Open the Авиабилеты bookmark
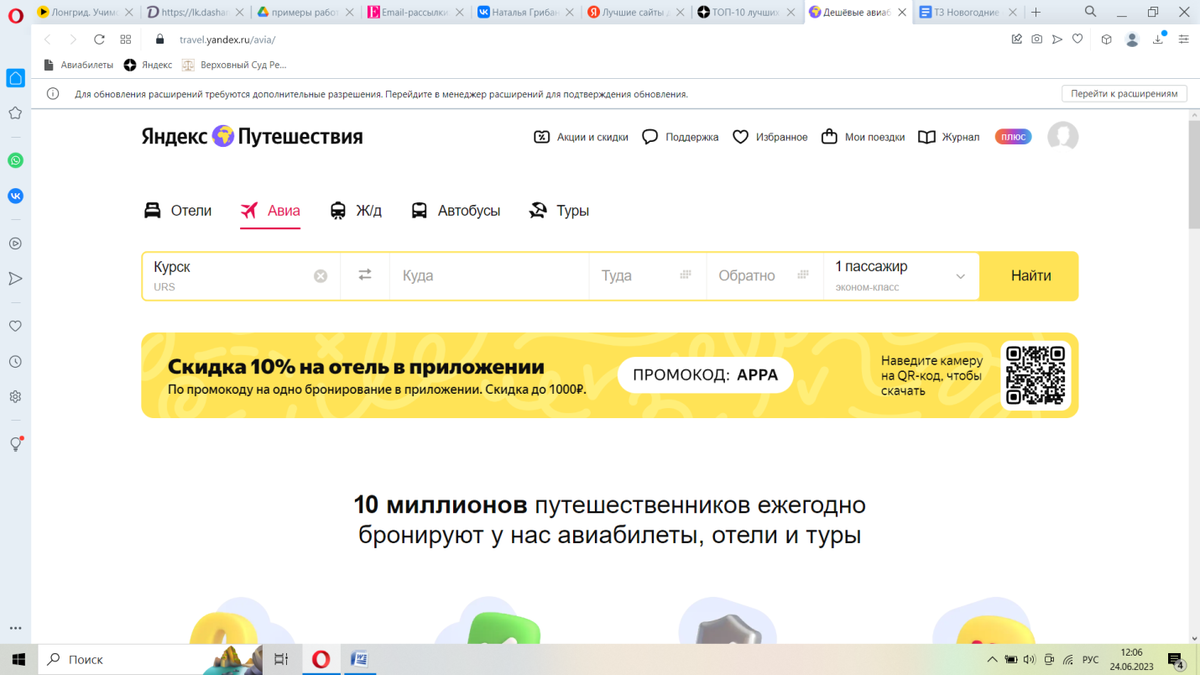This screenshot has height=675, width=1200. [79, 65]
